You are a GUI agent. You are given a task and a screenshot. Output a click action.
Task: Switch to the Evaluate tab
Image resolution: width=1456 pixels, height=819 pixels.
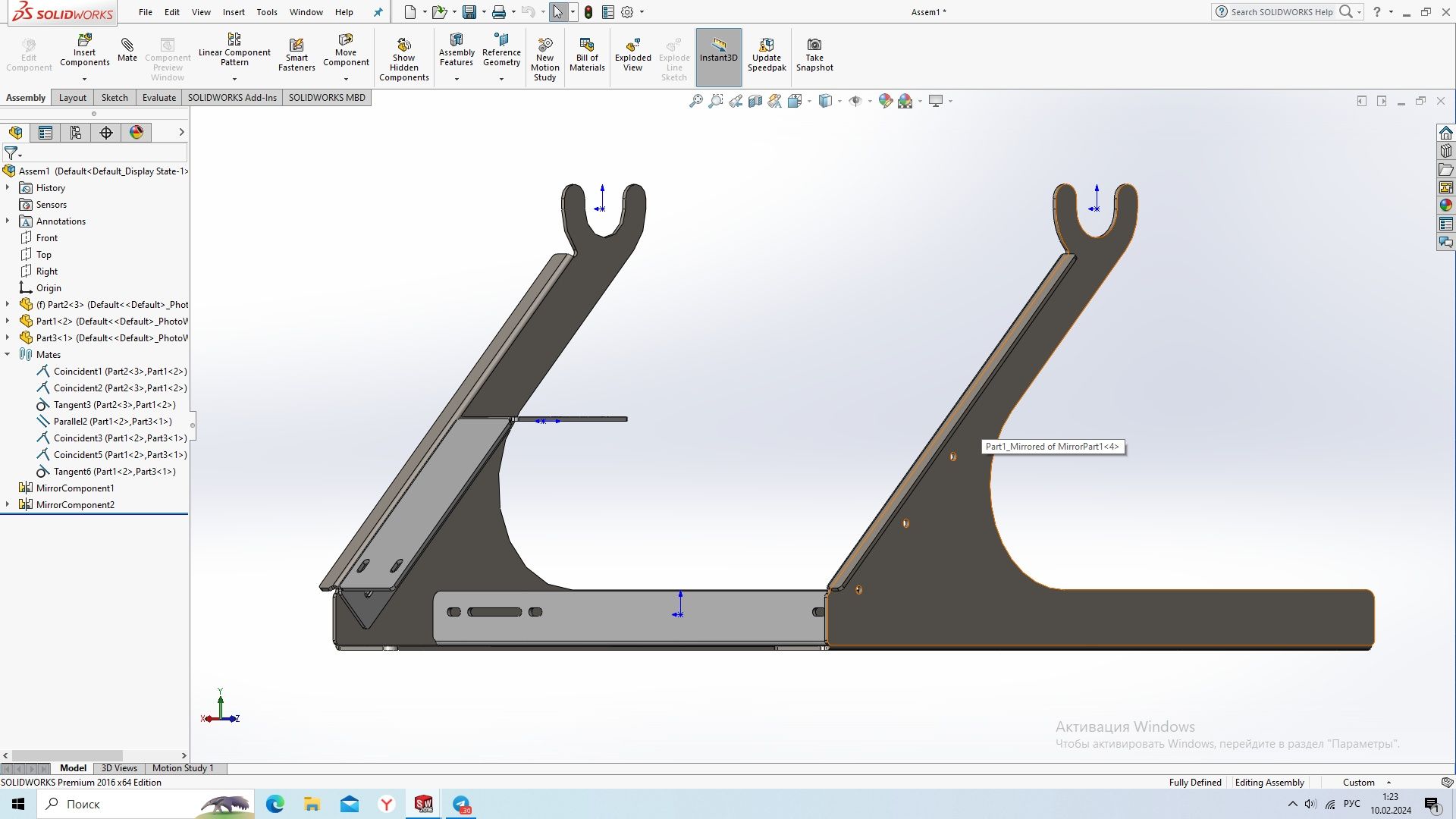click(x=158, y=97)
